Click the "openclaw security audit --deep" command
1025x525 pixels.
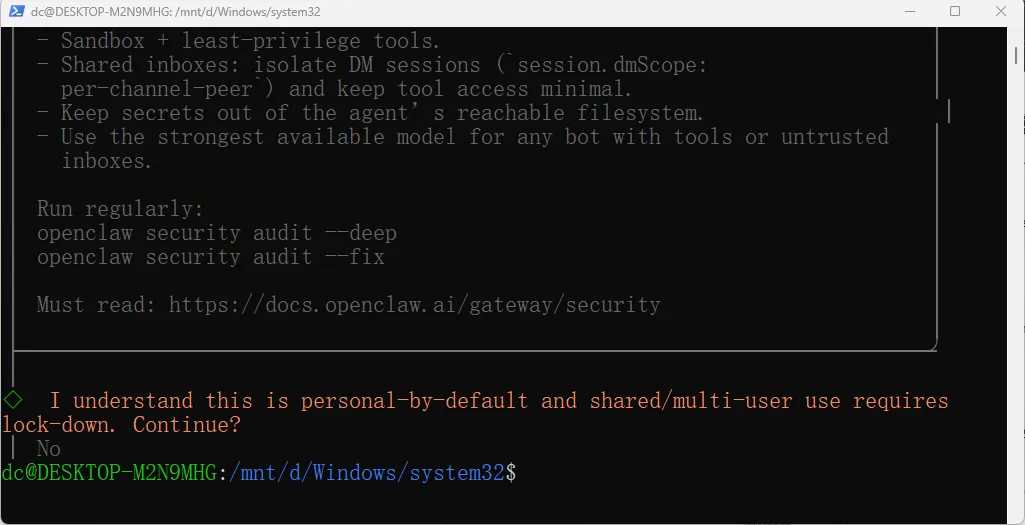(x=216, y=233)
